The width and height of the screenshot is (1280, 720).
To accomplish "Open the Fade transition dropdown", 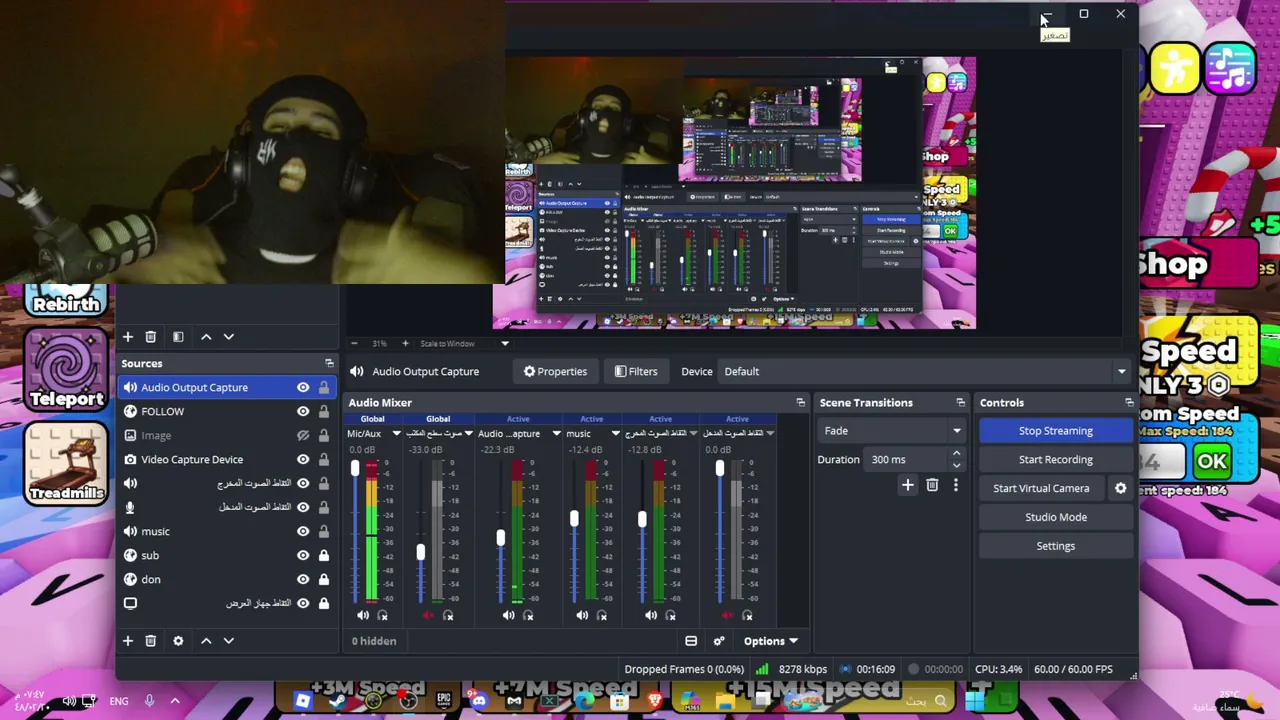I will [892, 431].
